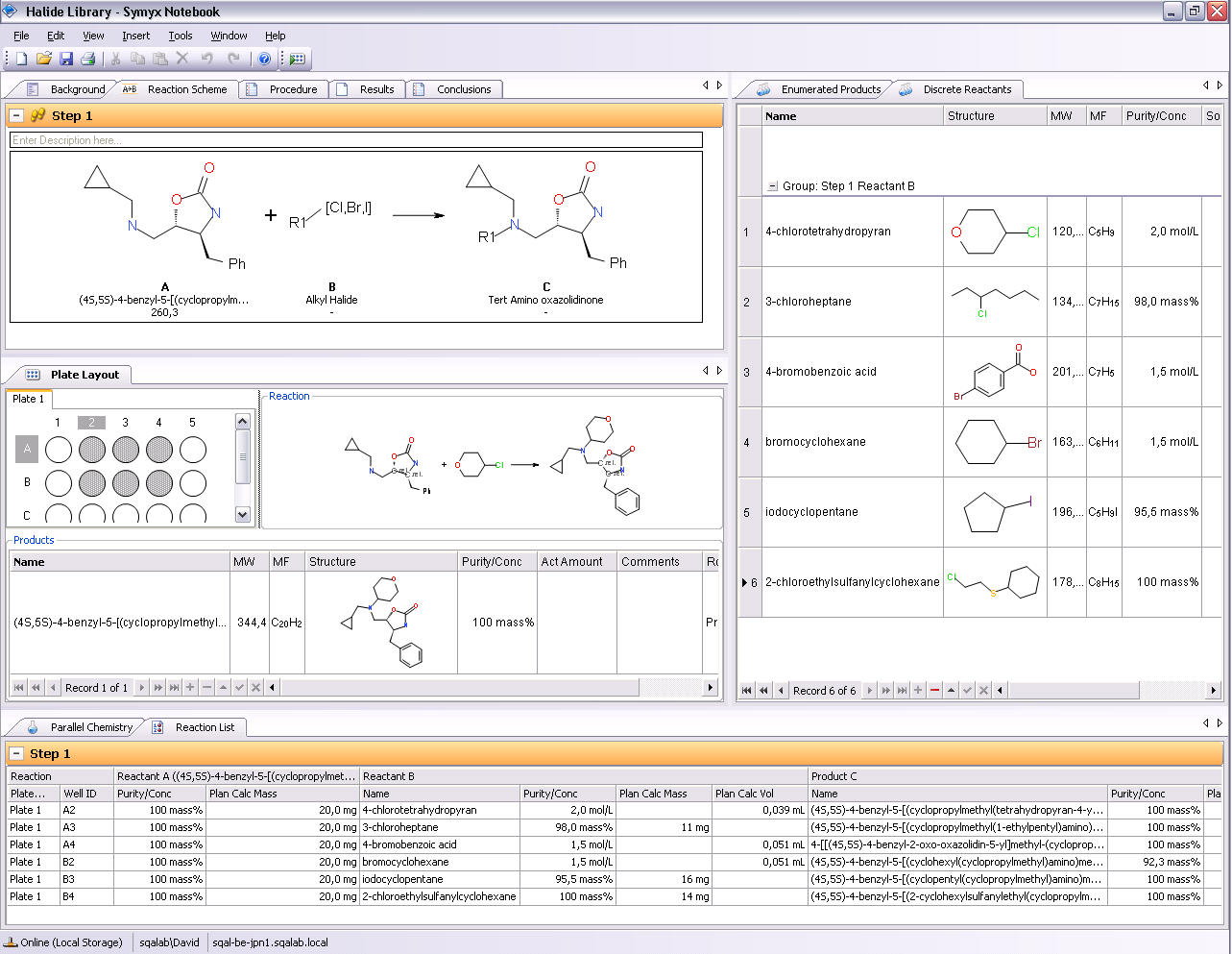Click the Structure header in Discrete Reactants
1232x954 pixels.
pos(995,115)
